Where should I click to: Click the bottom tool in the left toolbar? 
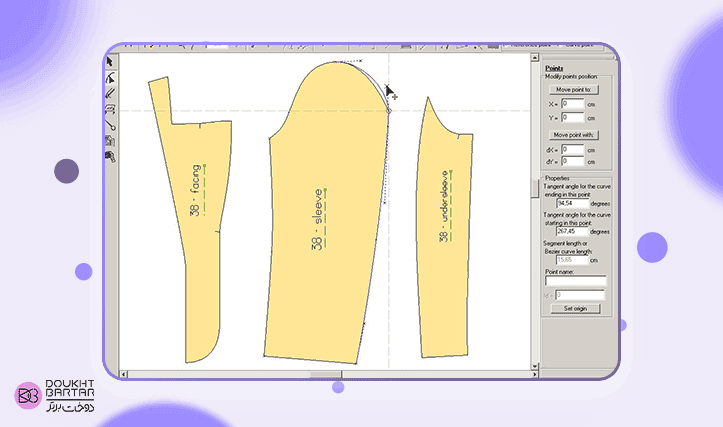[110, 157]
